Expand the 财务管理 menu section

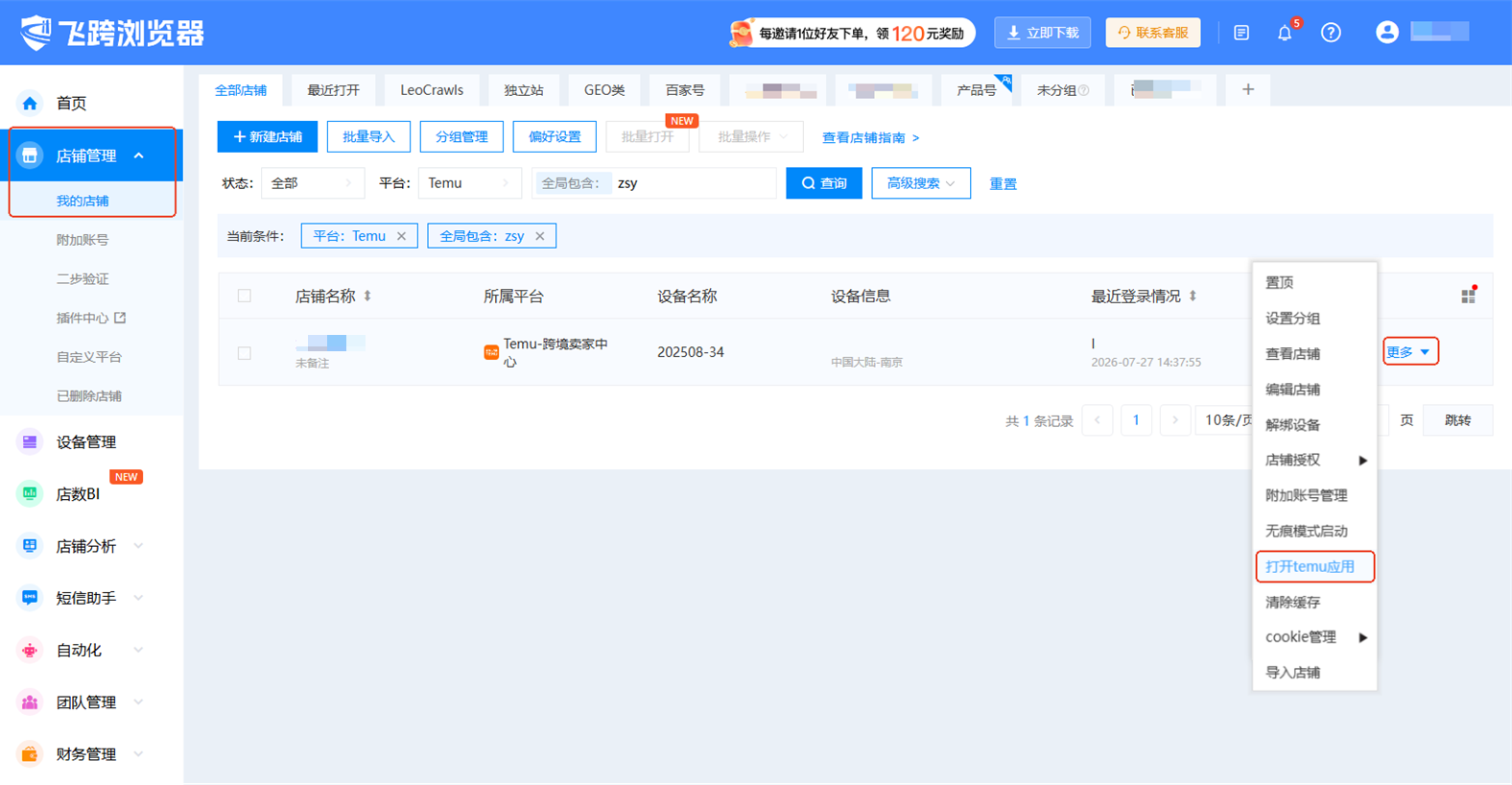click(x=139, y=753)
